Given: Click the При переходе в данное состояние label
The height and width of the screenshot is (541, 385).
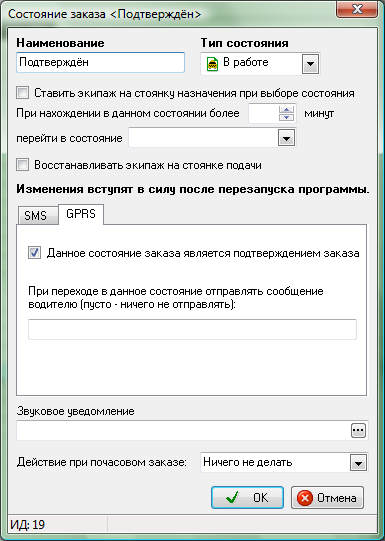Looking at the screenshot, I should click(x=176, y=298).
